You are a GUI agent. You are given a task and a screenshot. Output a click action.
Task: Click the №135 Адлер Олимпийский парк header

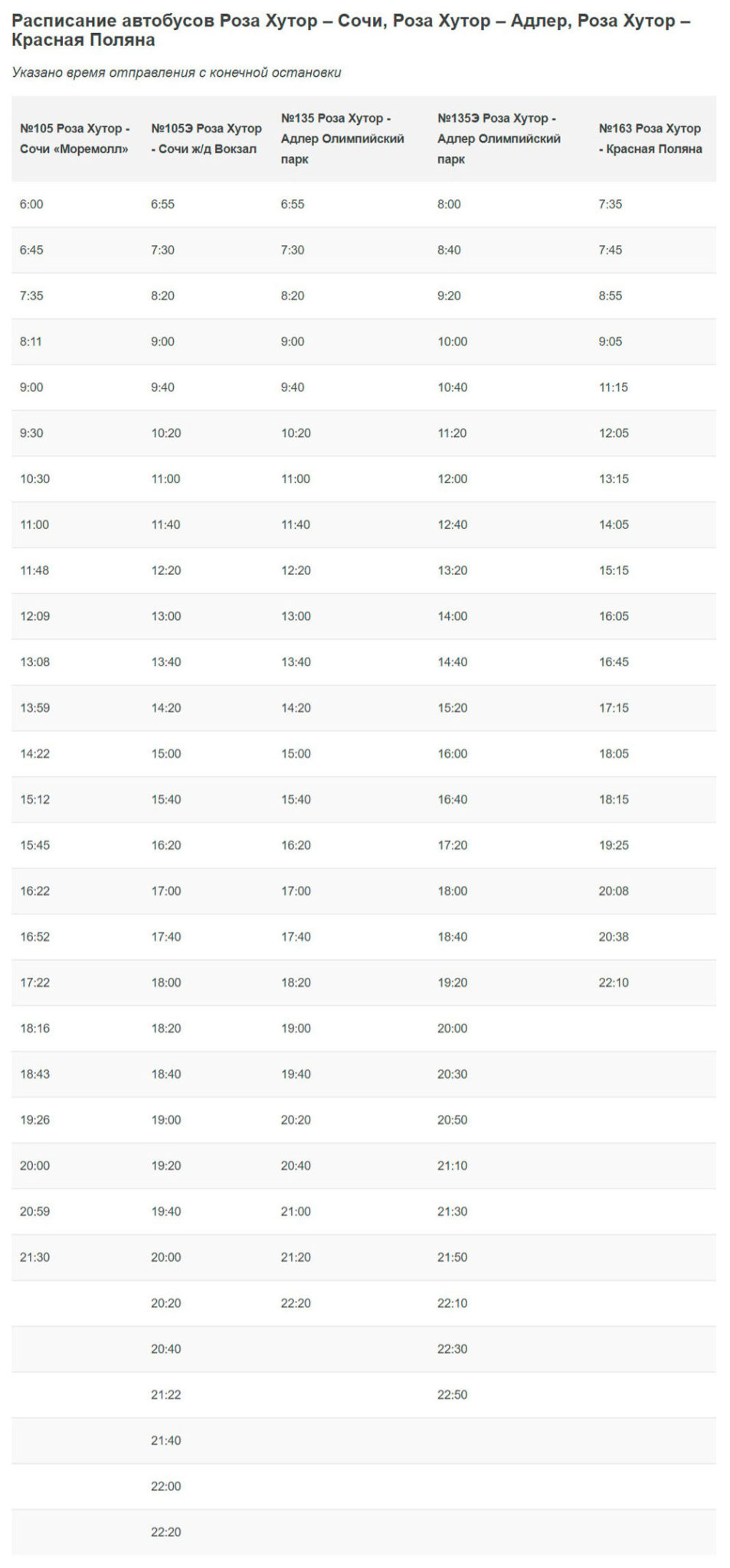tap(342, 139)
